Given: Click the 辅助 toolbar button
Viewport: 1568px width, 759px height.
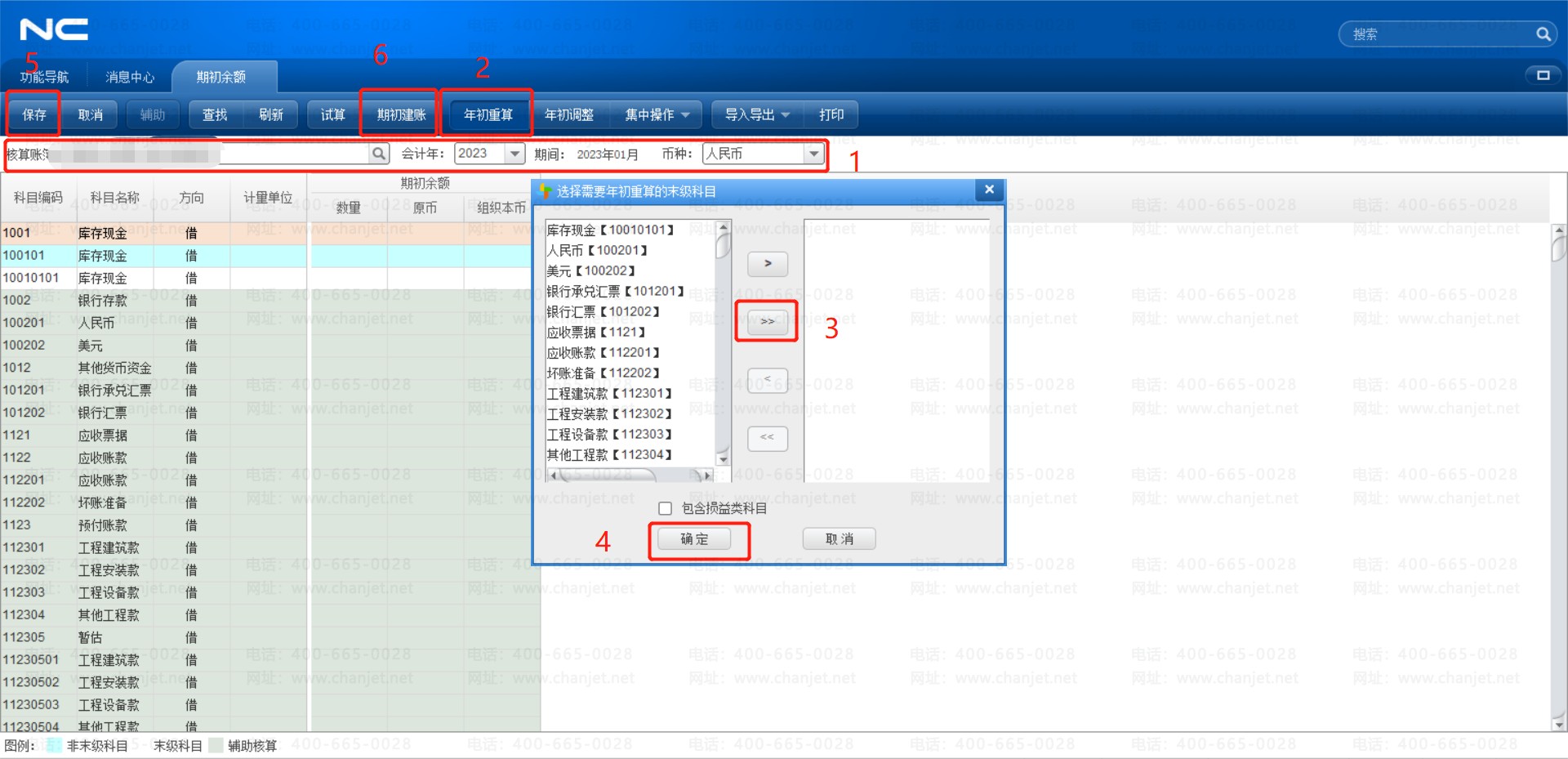Looking at the screenshot, I should (153, 115).
